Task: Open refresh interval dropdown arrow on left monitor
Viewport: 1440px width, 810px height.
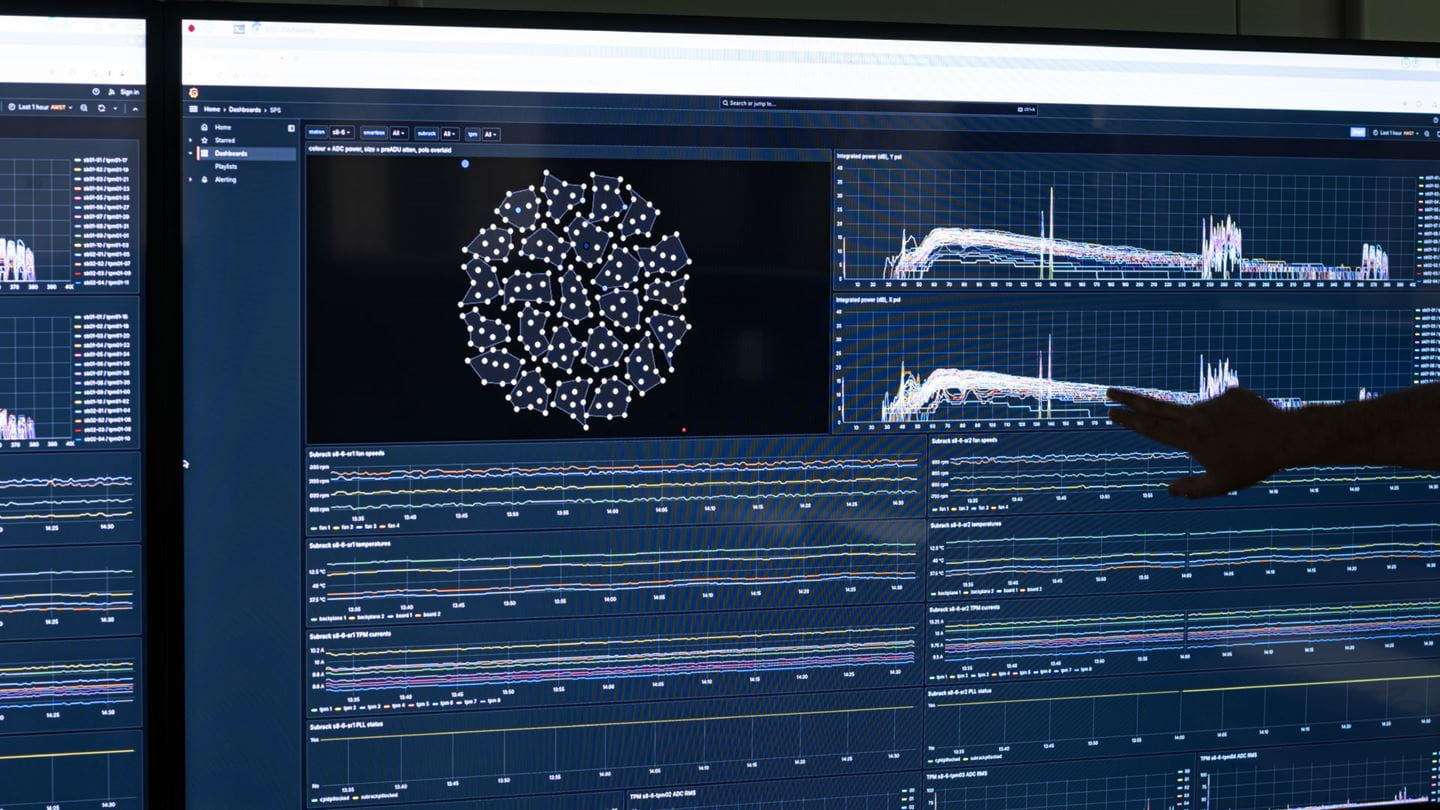Action: [x=115, y=108]
